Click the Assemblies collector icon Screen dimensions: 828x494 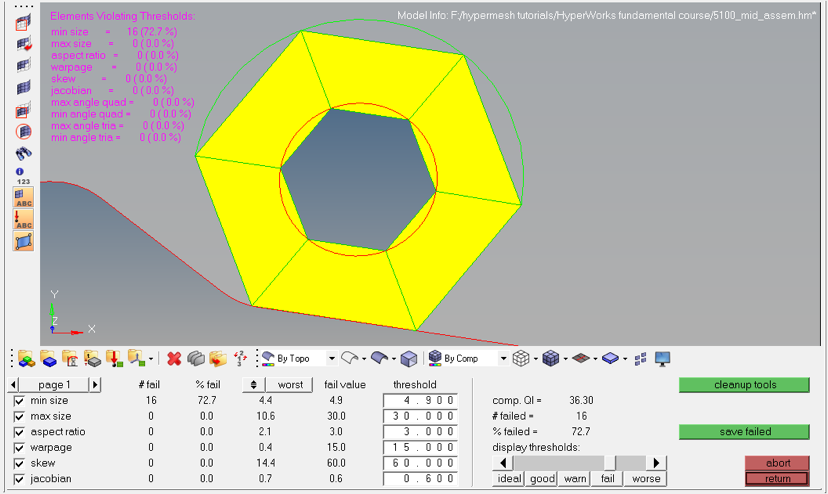point(26,359)
